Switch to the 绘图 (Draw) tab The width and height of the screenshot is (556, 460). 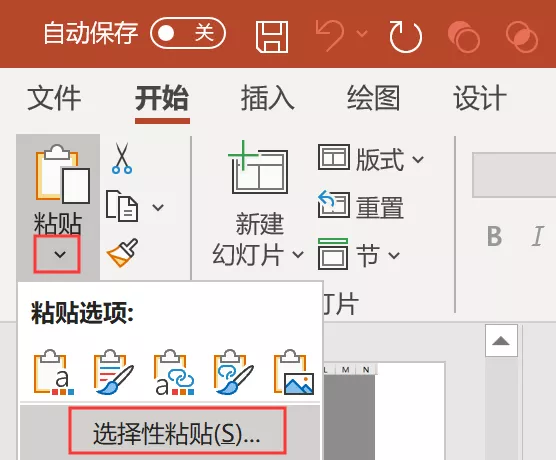(x=373, y=98)
